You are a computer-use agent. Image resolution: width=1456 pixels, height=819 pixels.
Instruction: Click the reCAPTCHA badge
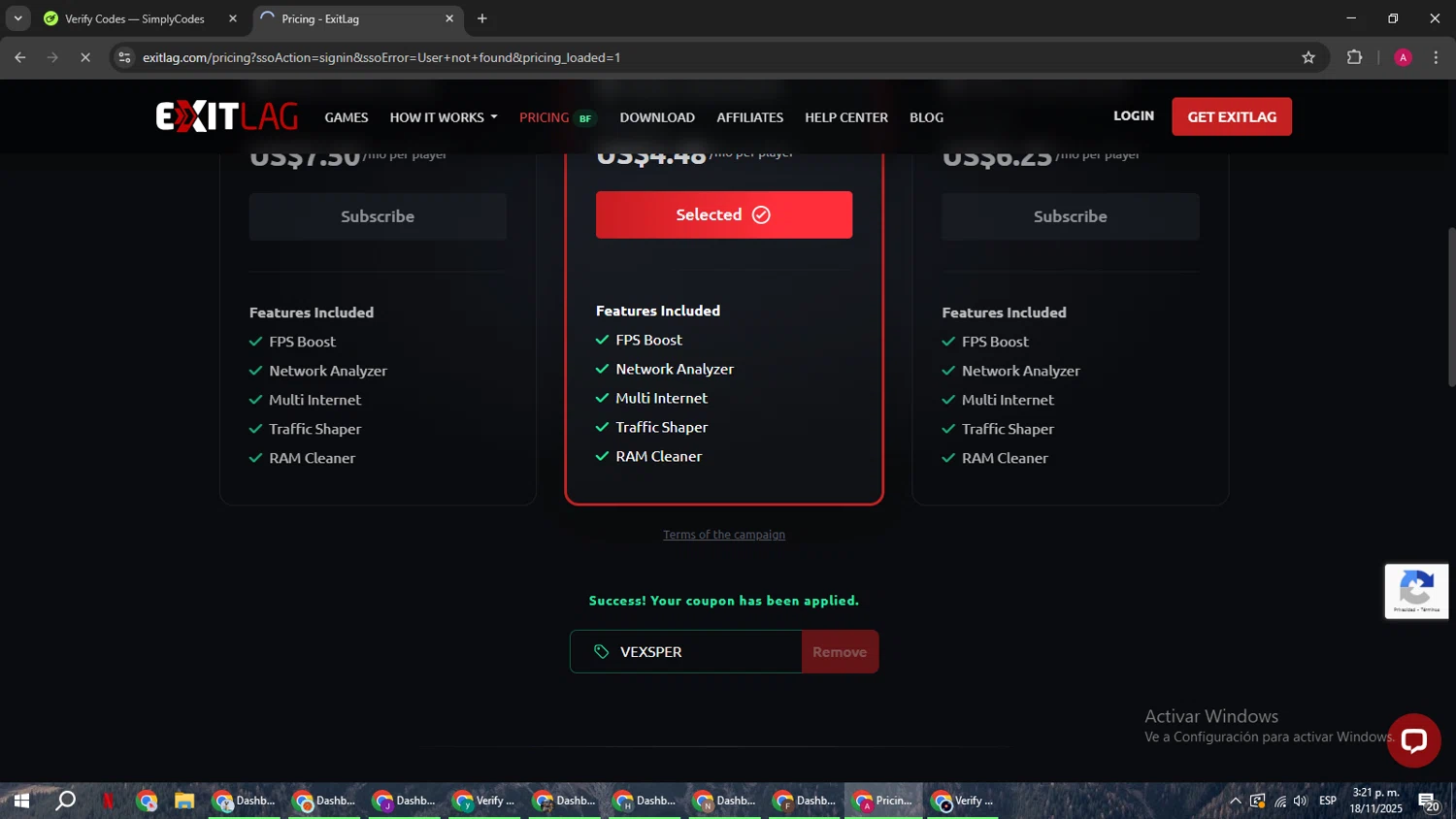point(1416,591)
